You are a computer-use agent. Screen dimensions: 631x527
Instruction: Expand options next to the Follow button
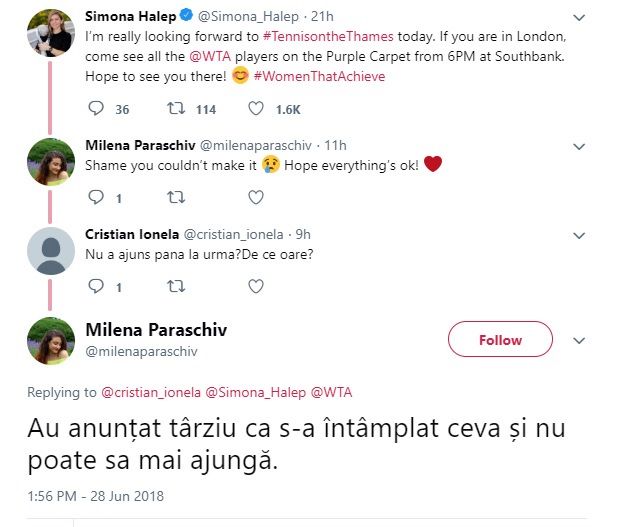[x=578, y=339]
